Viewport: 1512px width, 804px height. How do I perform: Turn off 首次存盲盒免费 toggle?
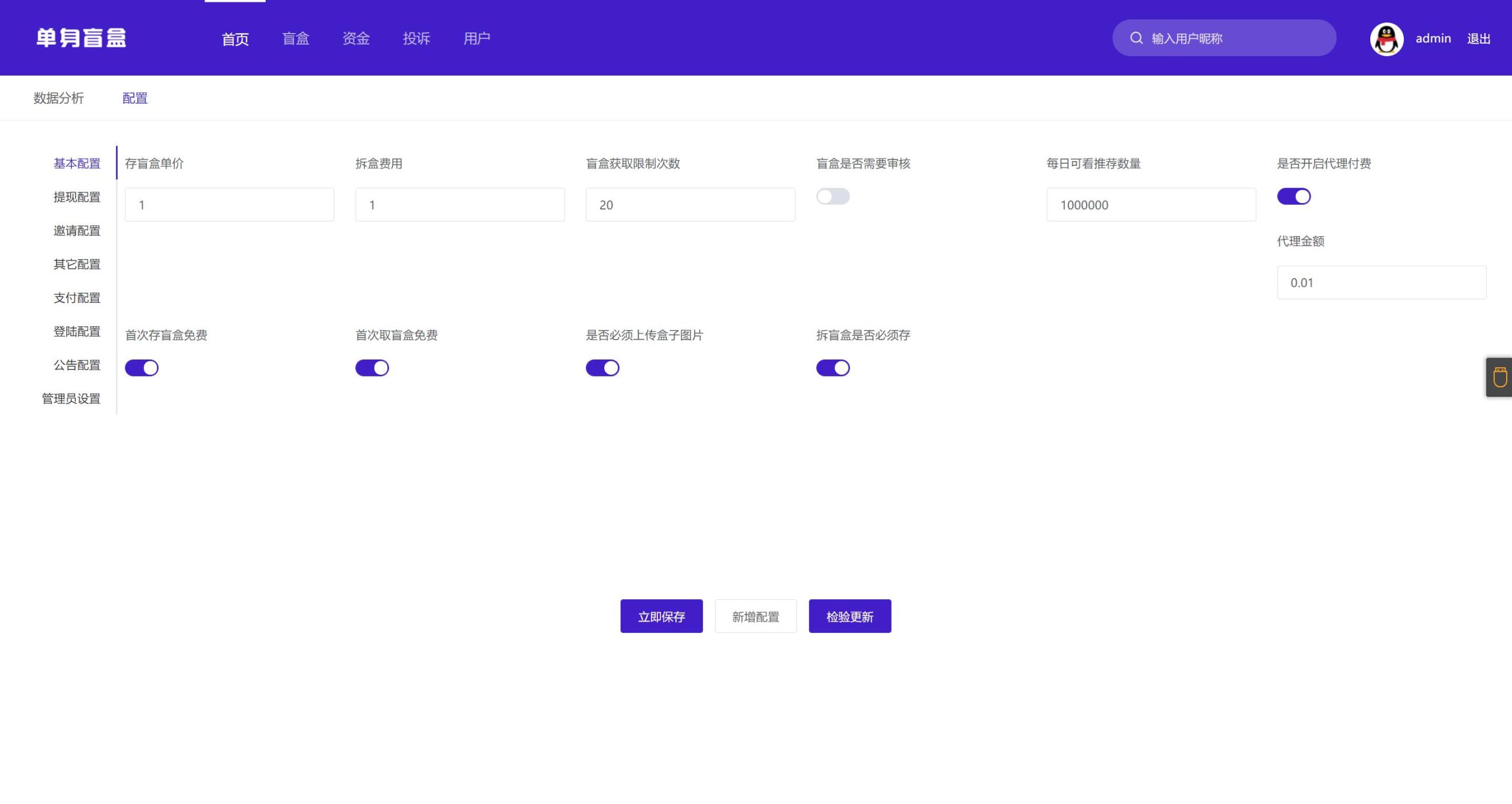click(x=142, y=368)
